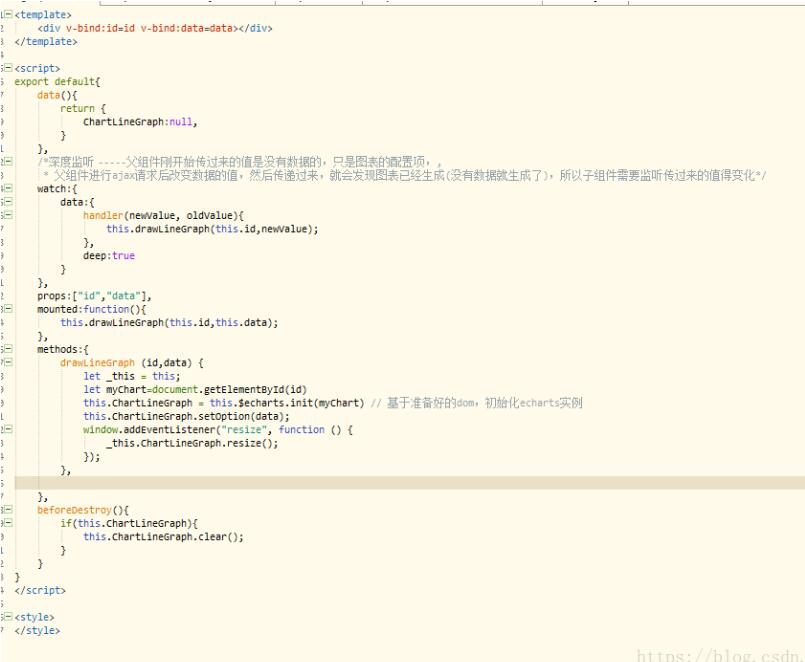Toggle folding on the resize listener block
The image size is (805, 662).
pos(10,429)
